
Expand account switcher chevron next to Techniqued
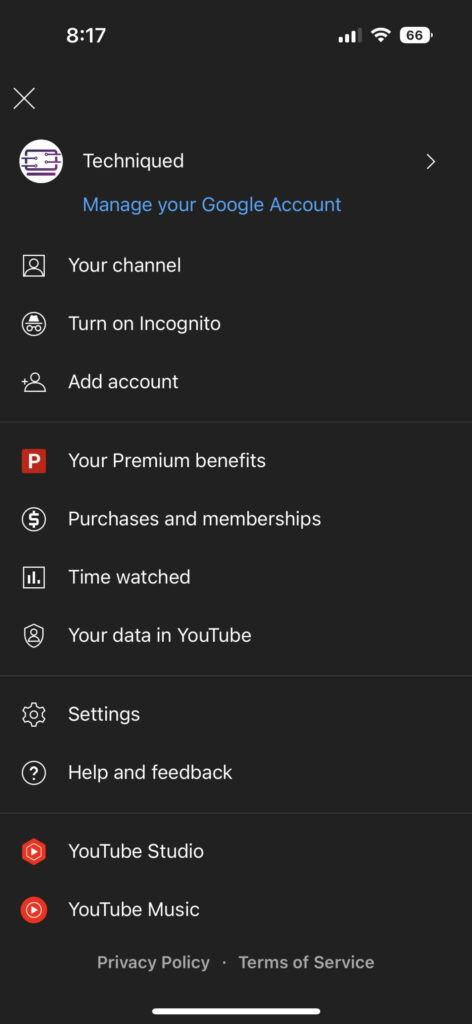click(x=430, y=161)
